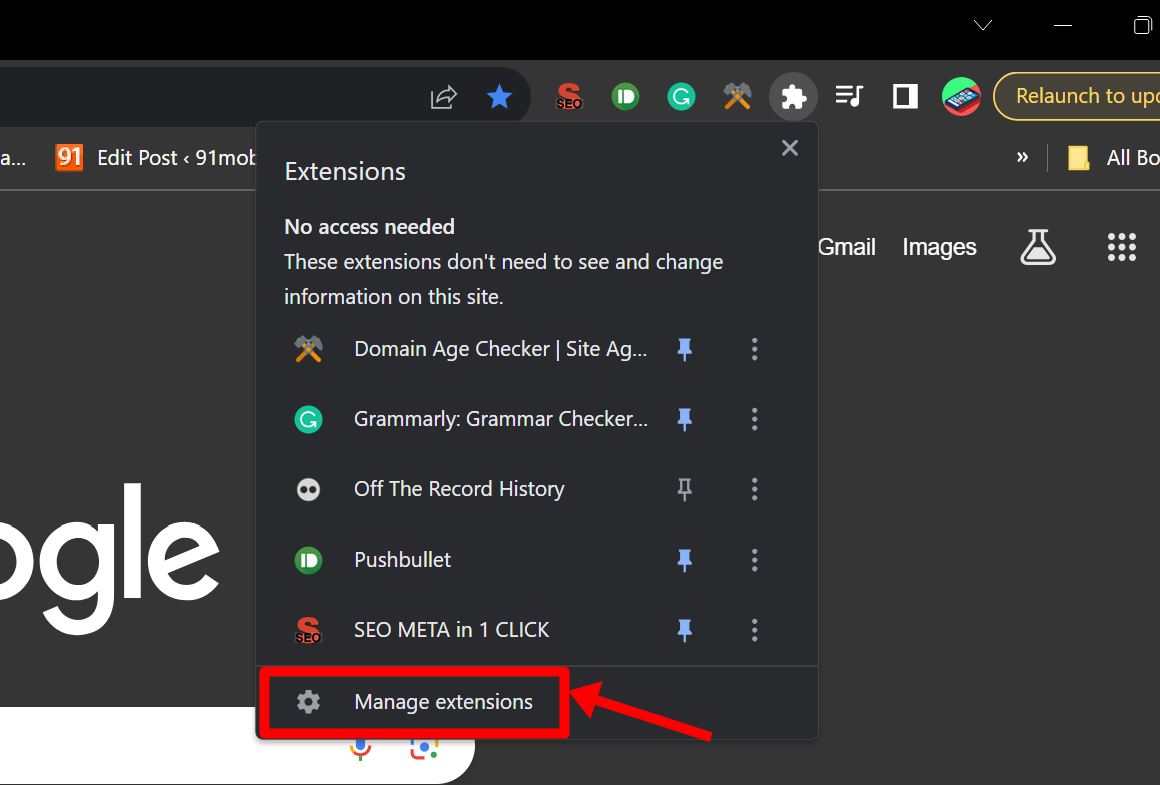Click the SEO META icon in extensions list
Image resolution: width=1160 pixels, height=785 pixels.
[308, 630]
